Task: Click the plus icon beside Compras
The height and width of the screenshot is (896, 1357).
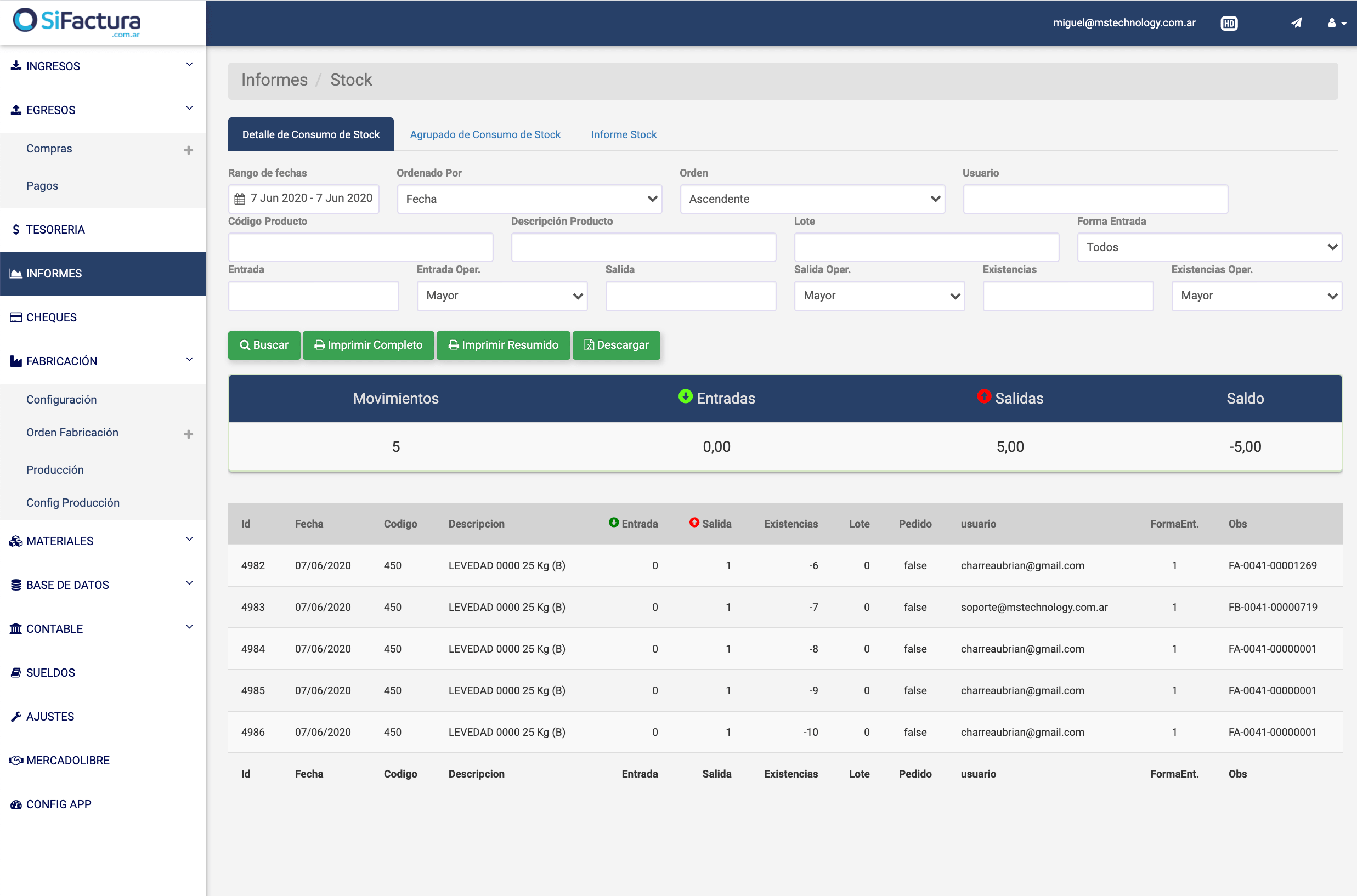Action: 188,150
